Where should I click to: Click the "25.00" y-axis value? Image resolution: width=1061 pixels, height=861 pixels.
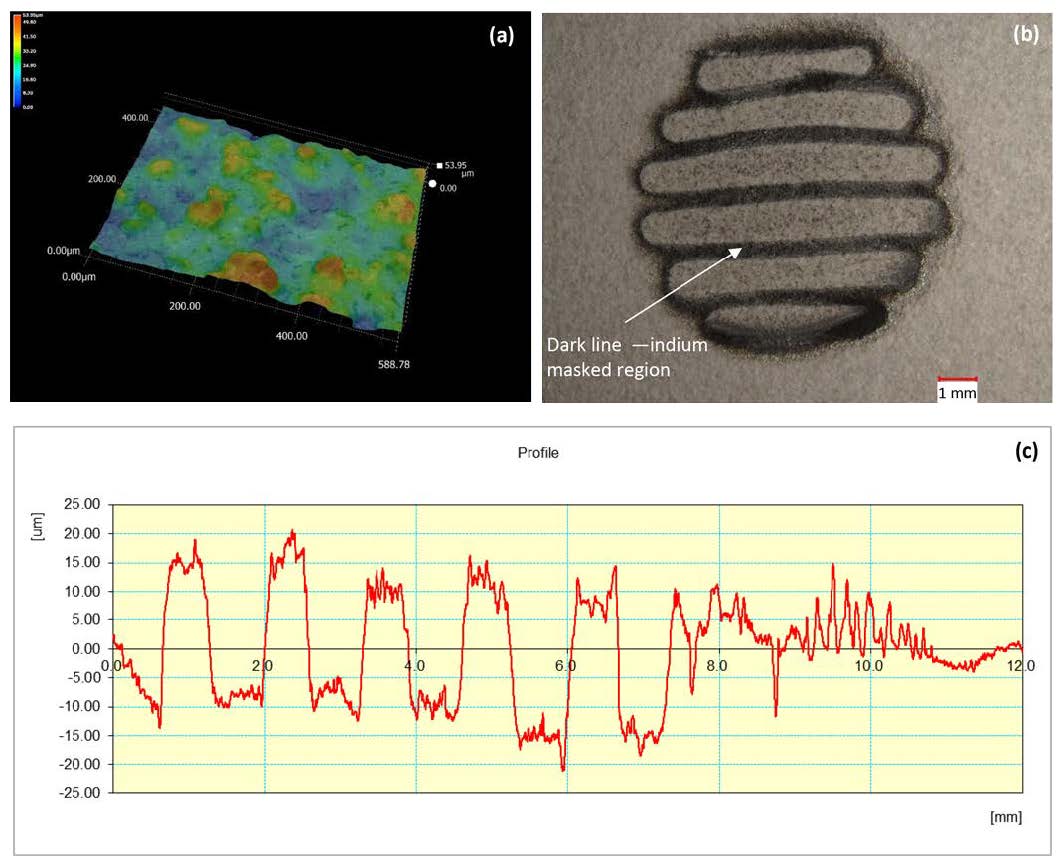tap(81, 504)
